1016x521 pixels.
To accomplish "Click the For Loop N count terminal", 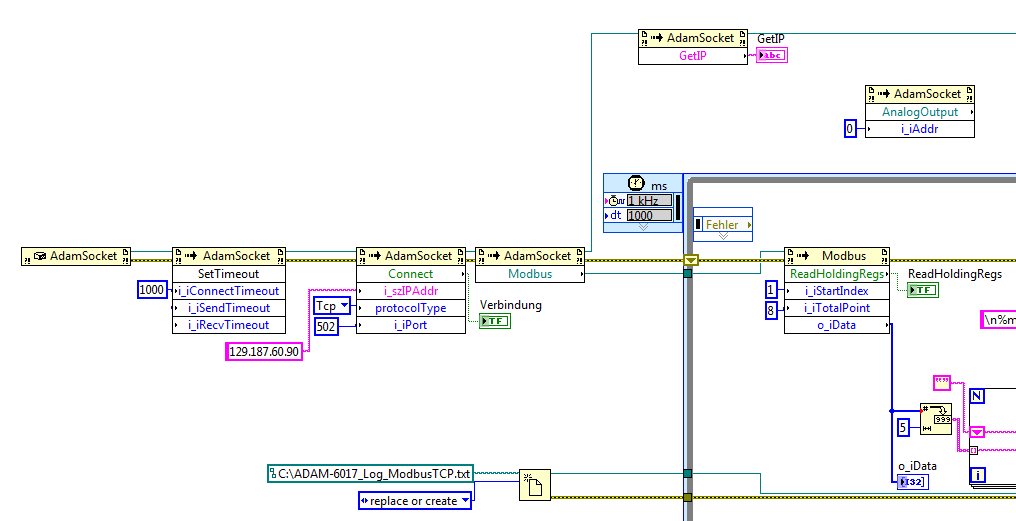I will (x=977, y=396).
